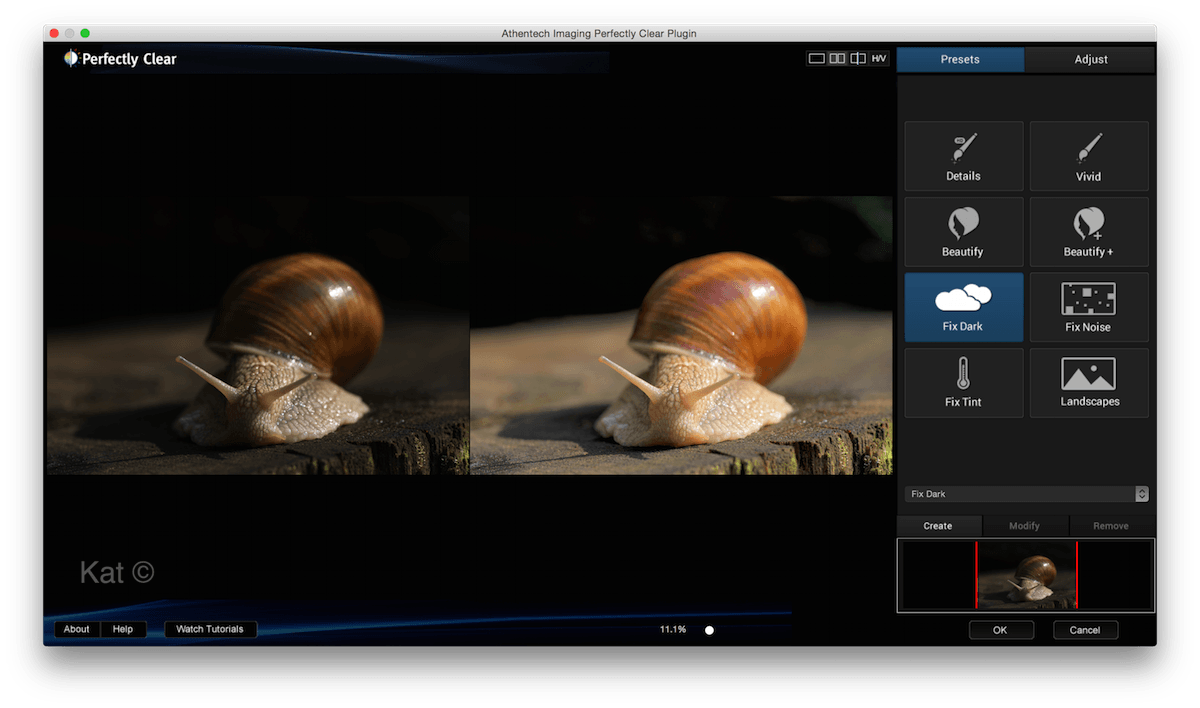Apply the Landscapes preset
This screenshot has height=708, width=1200.
tap(1089, 382)
